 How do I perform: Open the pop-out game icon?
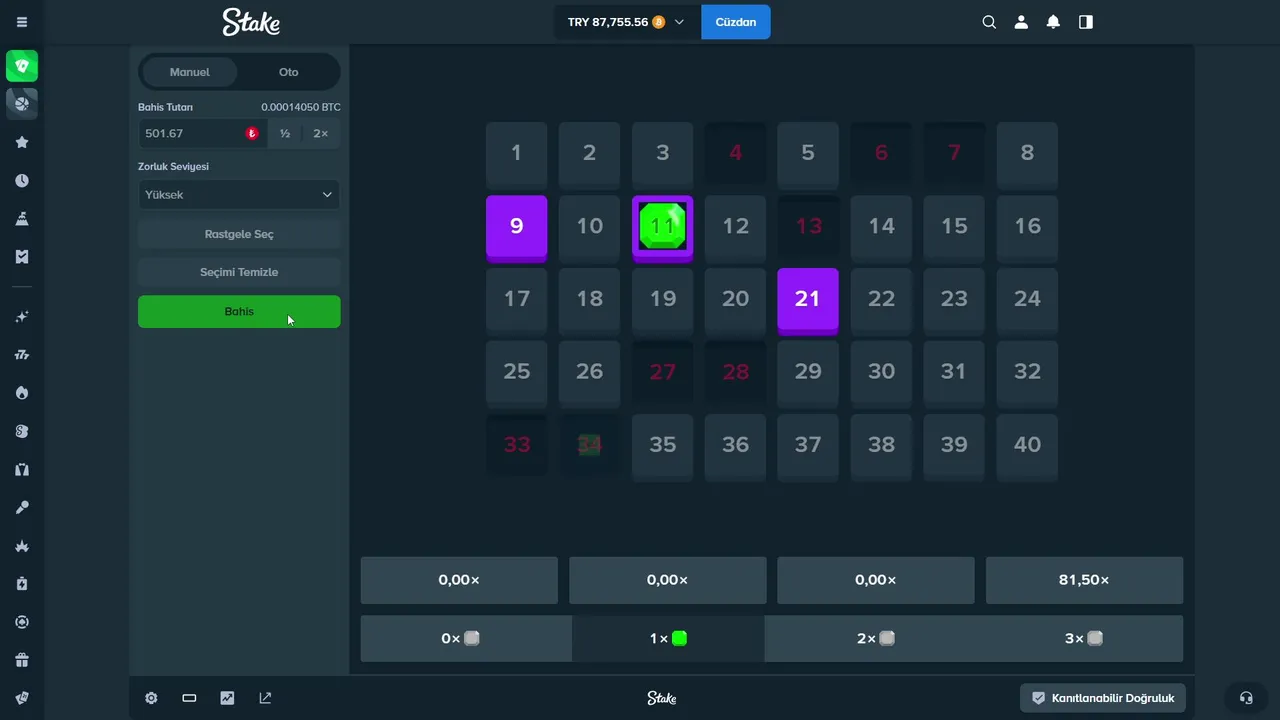265,698
